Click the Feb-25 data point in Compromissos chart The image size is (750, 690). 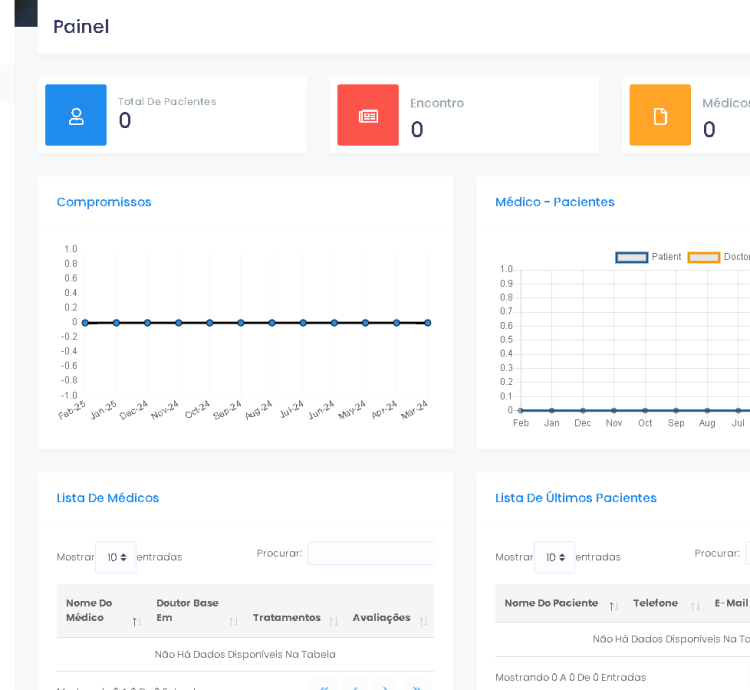[85, 323]
